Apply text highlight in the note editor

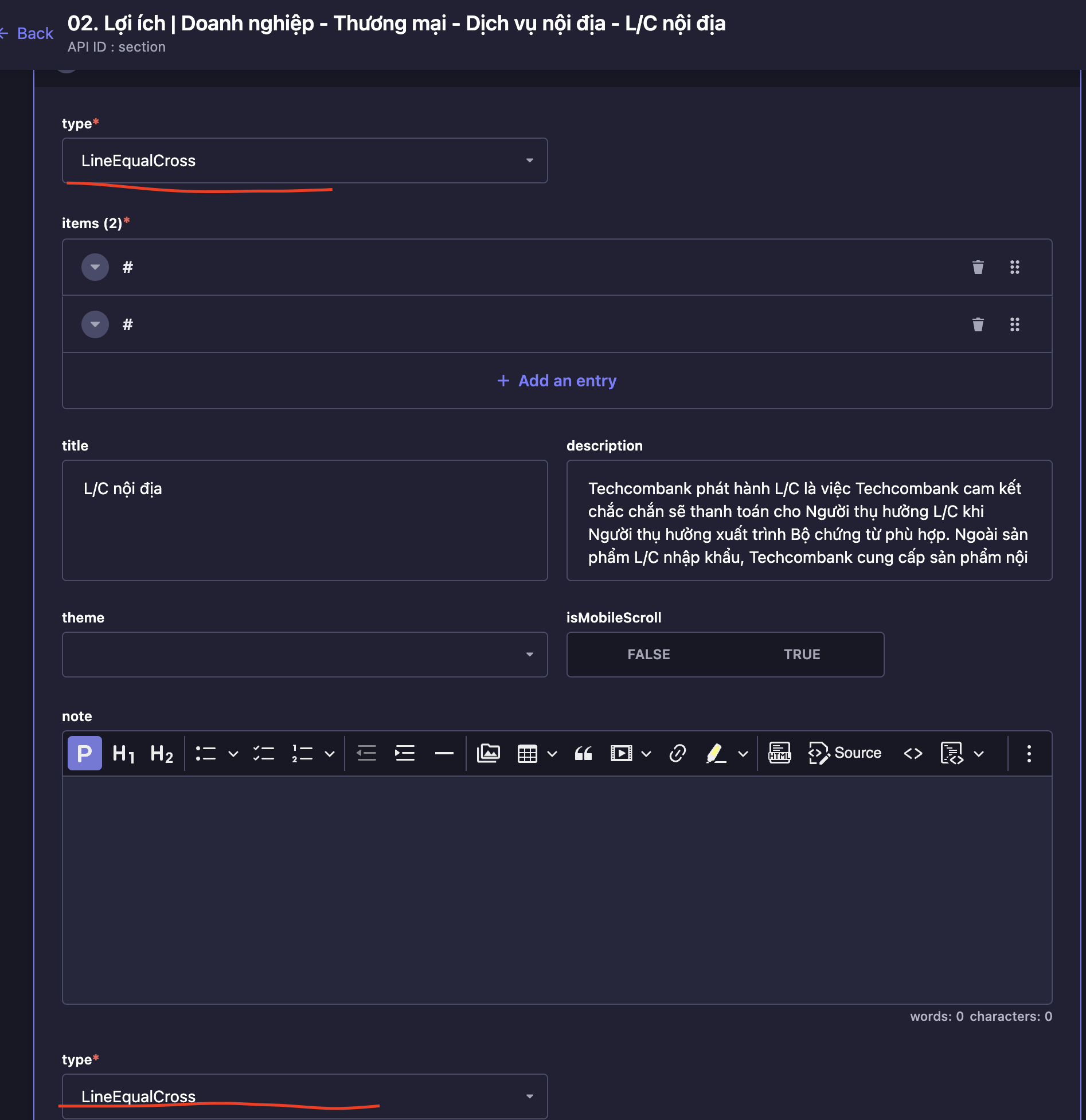[x=715, y=753]
